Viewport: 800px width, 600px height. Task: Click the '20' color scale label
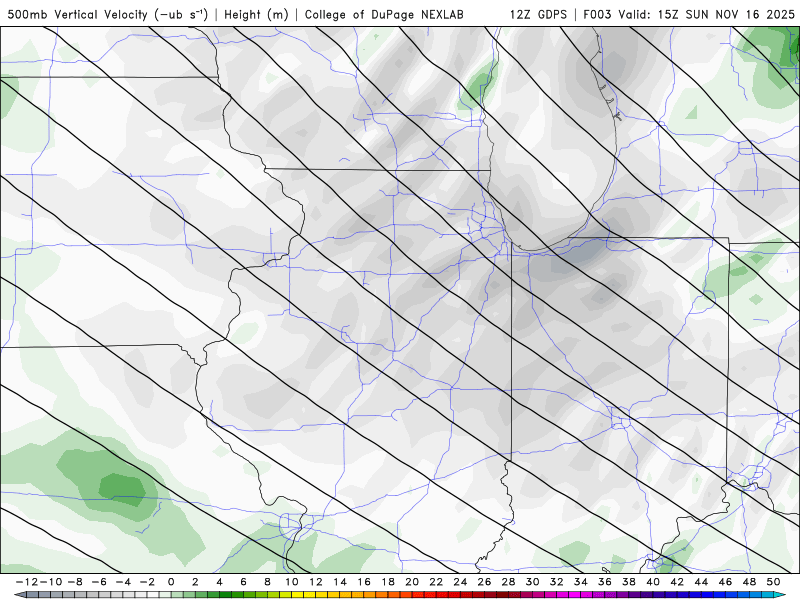[x=412, y=582]
